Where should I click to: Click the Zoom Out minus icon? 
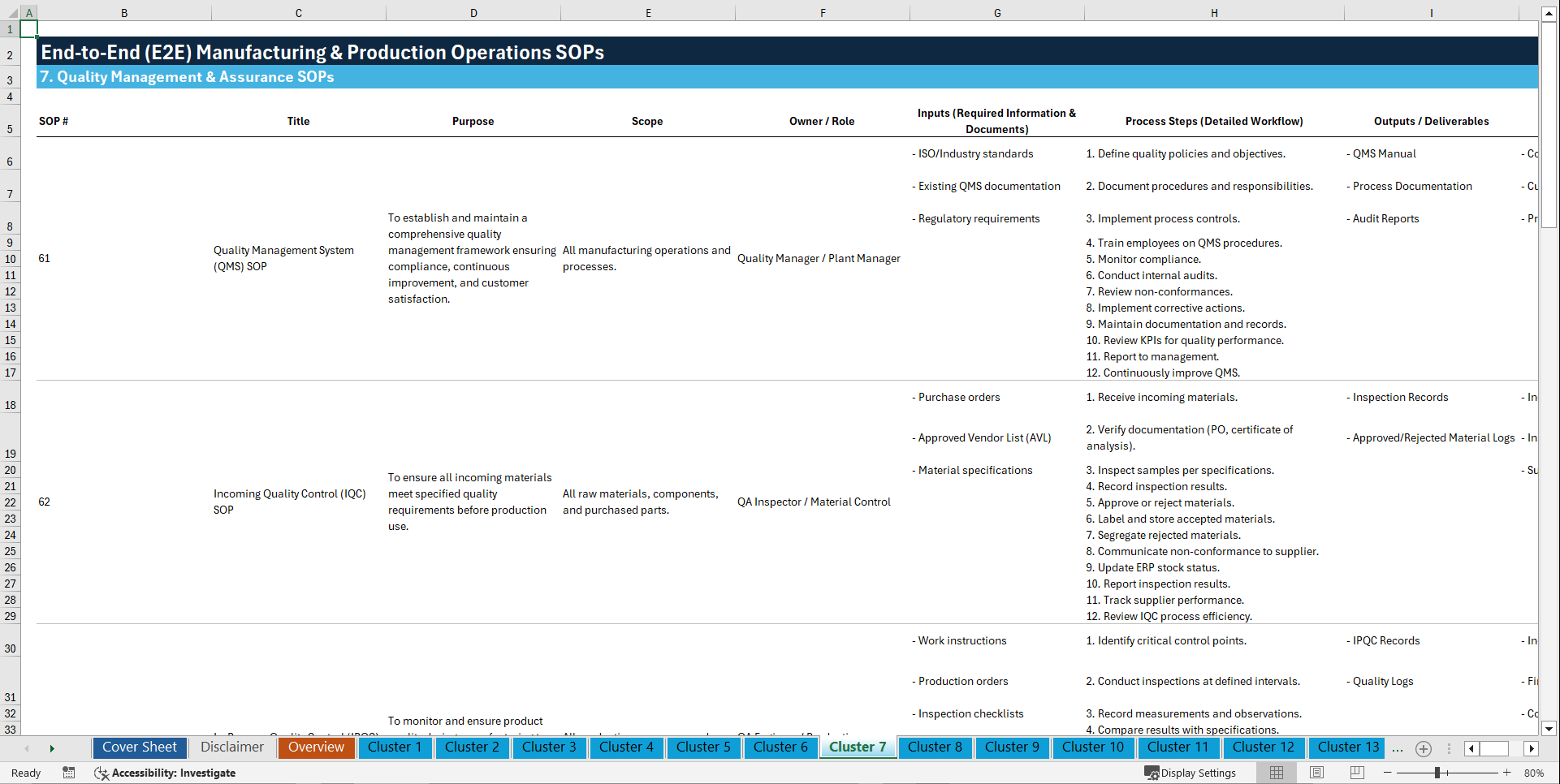point(1389,773)
